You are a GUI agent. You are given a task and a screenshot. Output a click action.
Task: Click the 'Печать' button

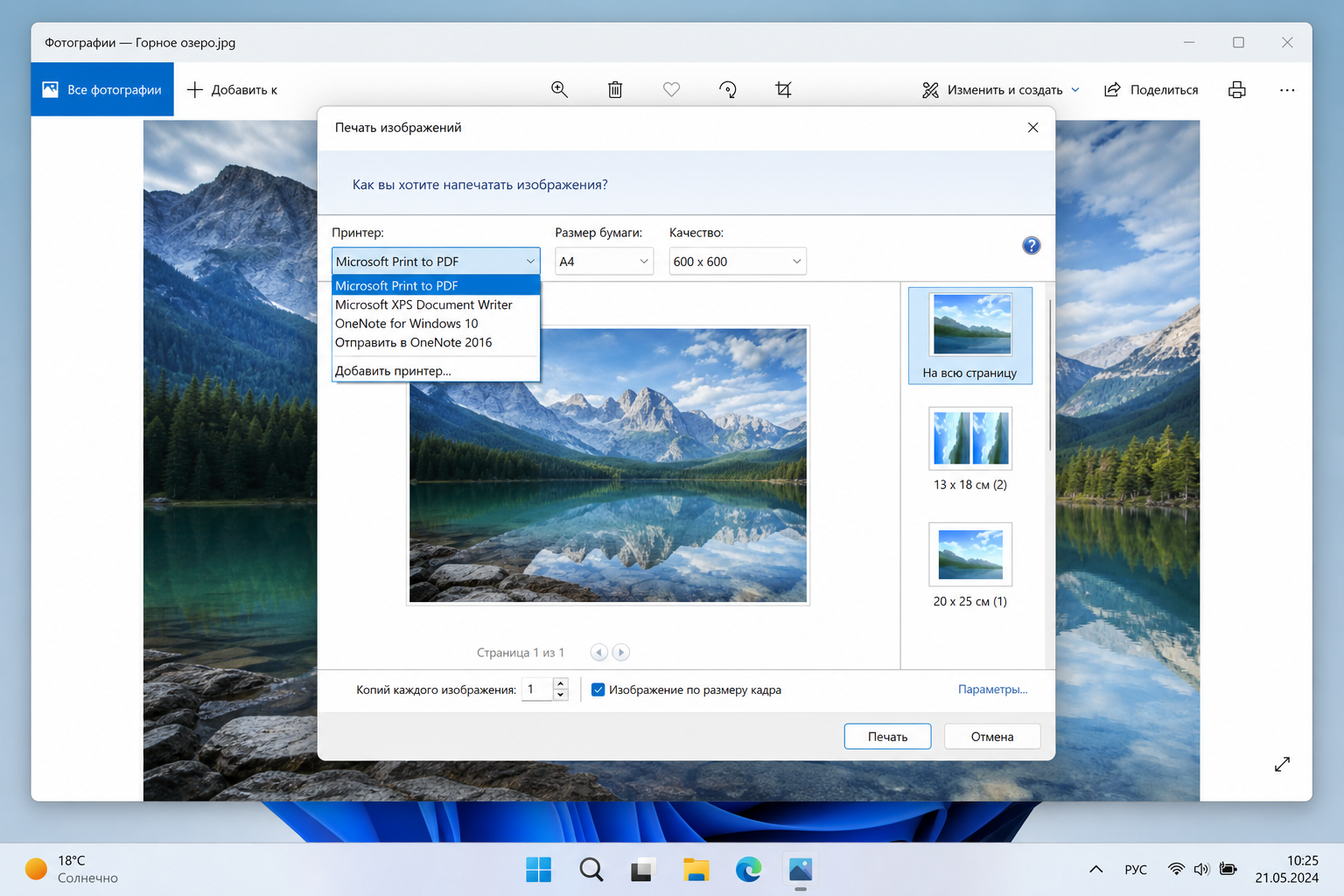pyautogui.click(x=887, y=737)
